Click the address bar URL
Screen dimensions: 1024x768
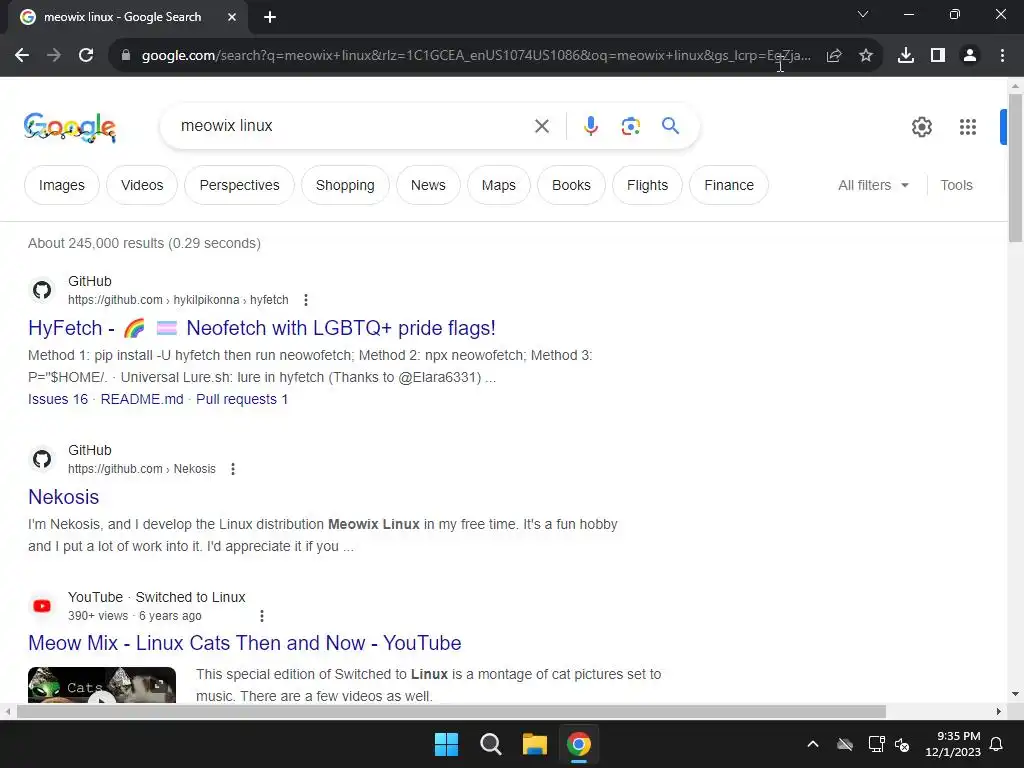[476, 56]
